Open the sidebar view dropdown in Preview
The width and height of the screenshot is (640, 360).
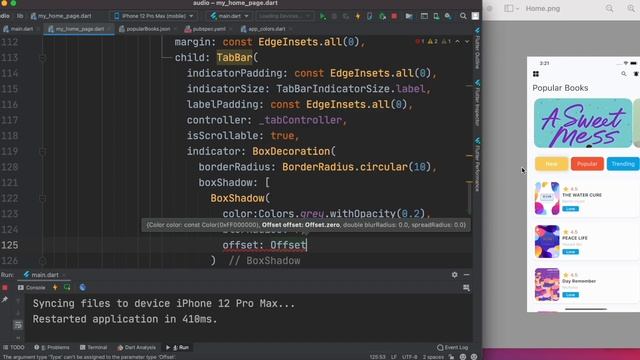point(511,8)
